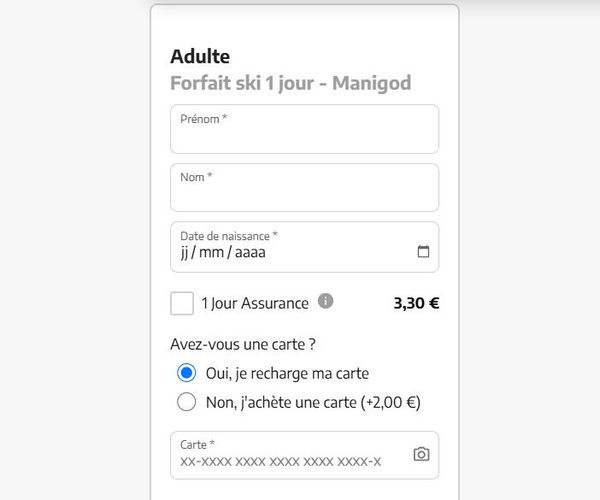Check the 1 Jour Assurance checkbox

[182, 303]
